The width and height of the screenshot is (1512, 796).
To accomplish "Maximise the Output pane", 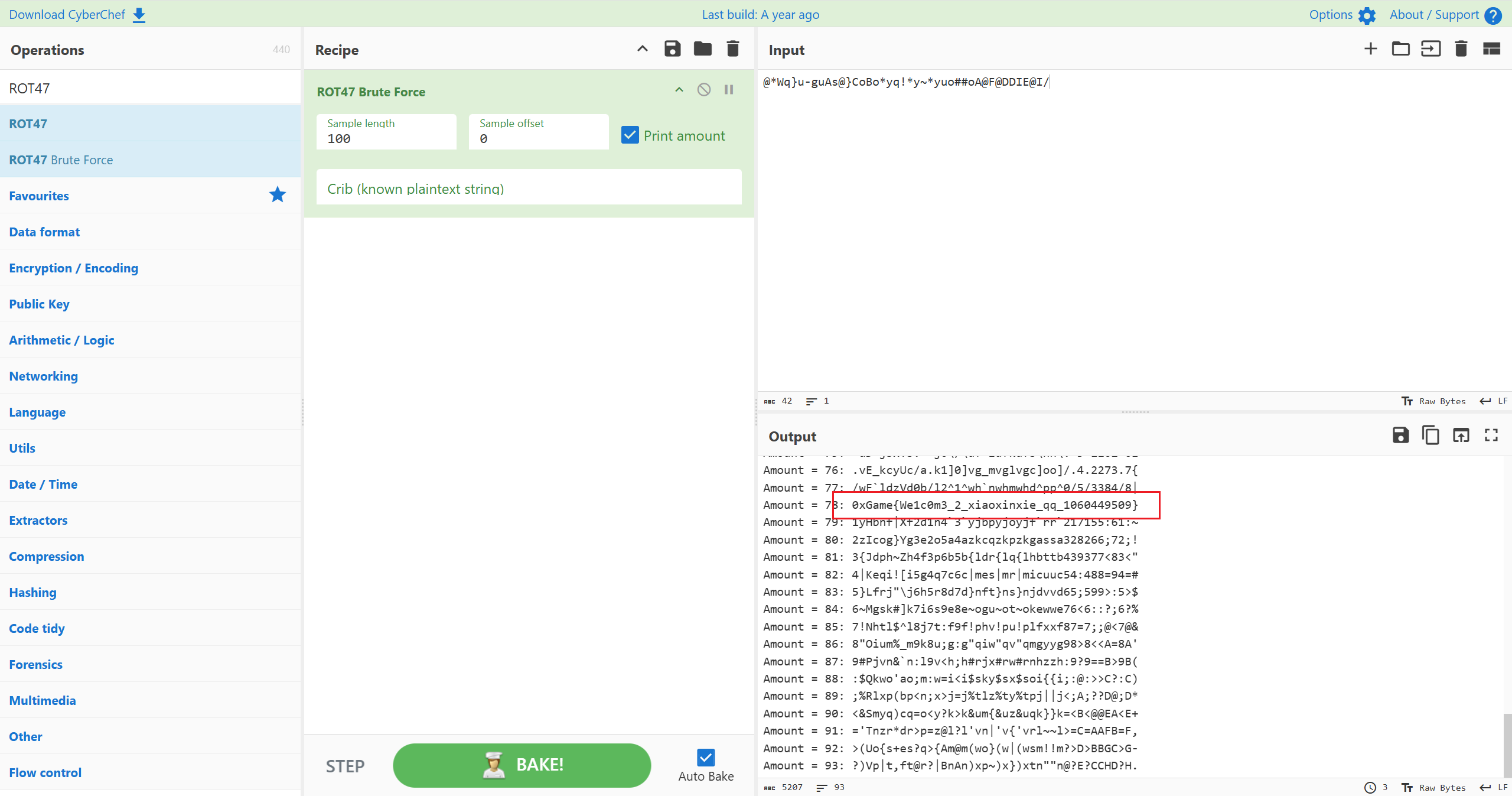I will click(1491, 436).
